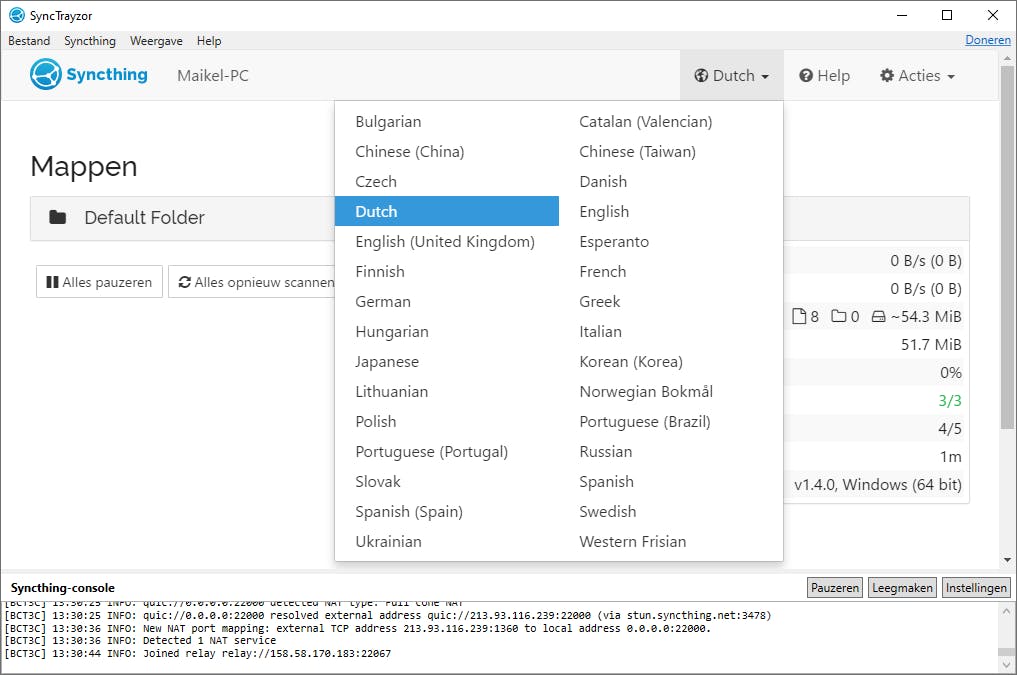1017x675 pixels.
Task: Choose Hungarian language
Action: [447, 331]
